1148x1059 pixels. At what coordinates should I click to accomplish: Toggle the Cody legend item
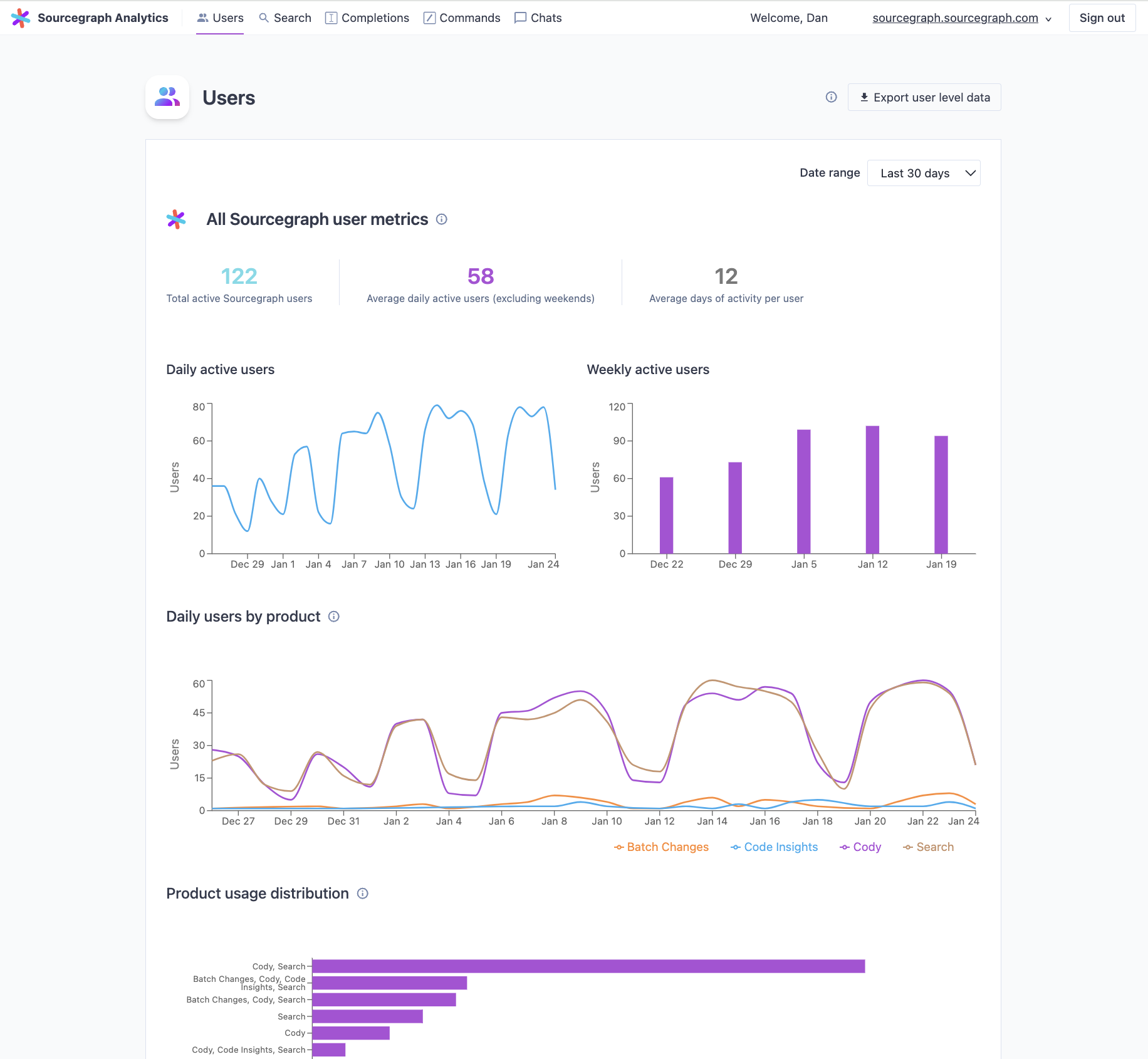point(860,847)
